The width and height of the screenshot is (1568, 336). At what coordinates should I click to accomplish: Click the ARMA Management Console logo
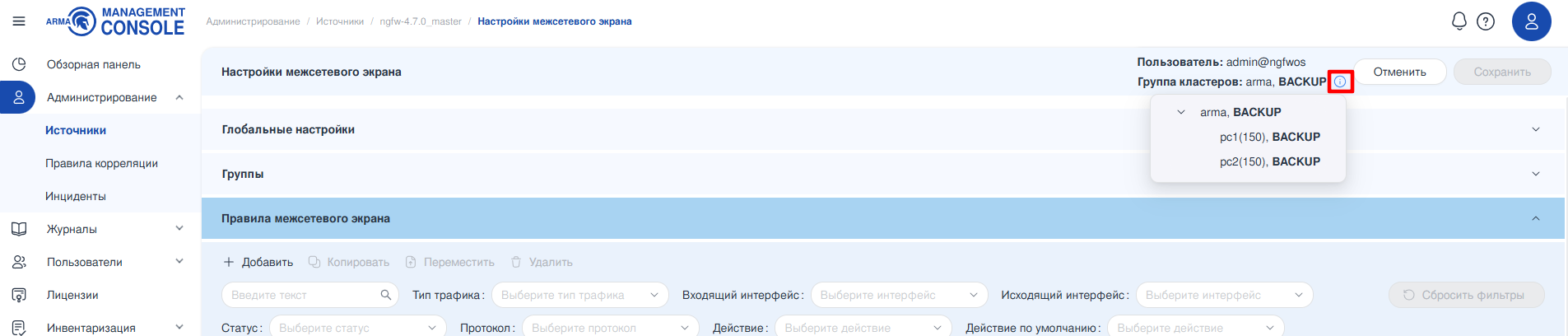[115, 21]
